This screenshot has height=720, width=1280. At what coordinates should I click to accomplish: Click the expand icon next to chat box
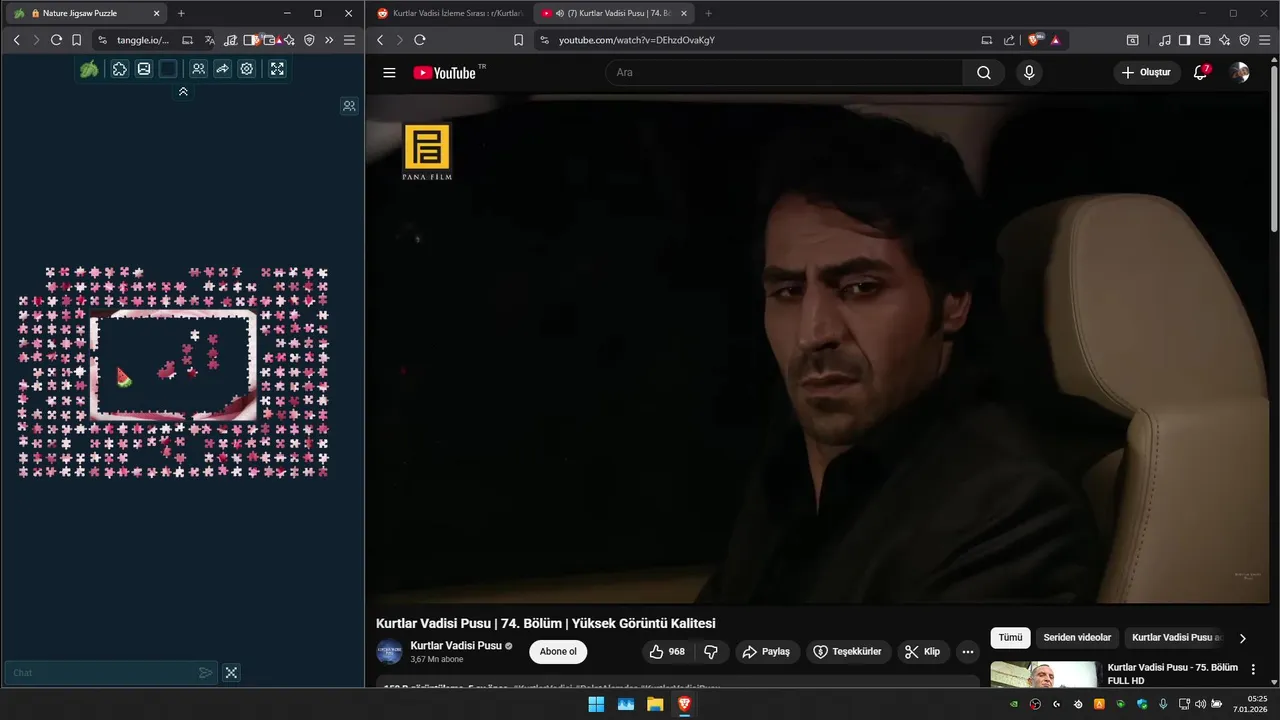(x=231, y=673)
